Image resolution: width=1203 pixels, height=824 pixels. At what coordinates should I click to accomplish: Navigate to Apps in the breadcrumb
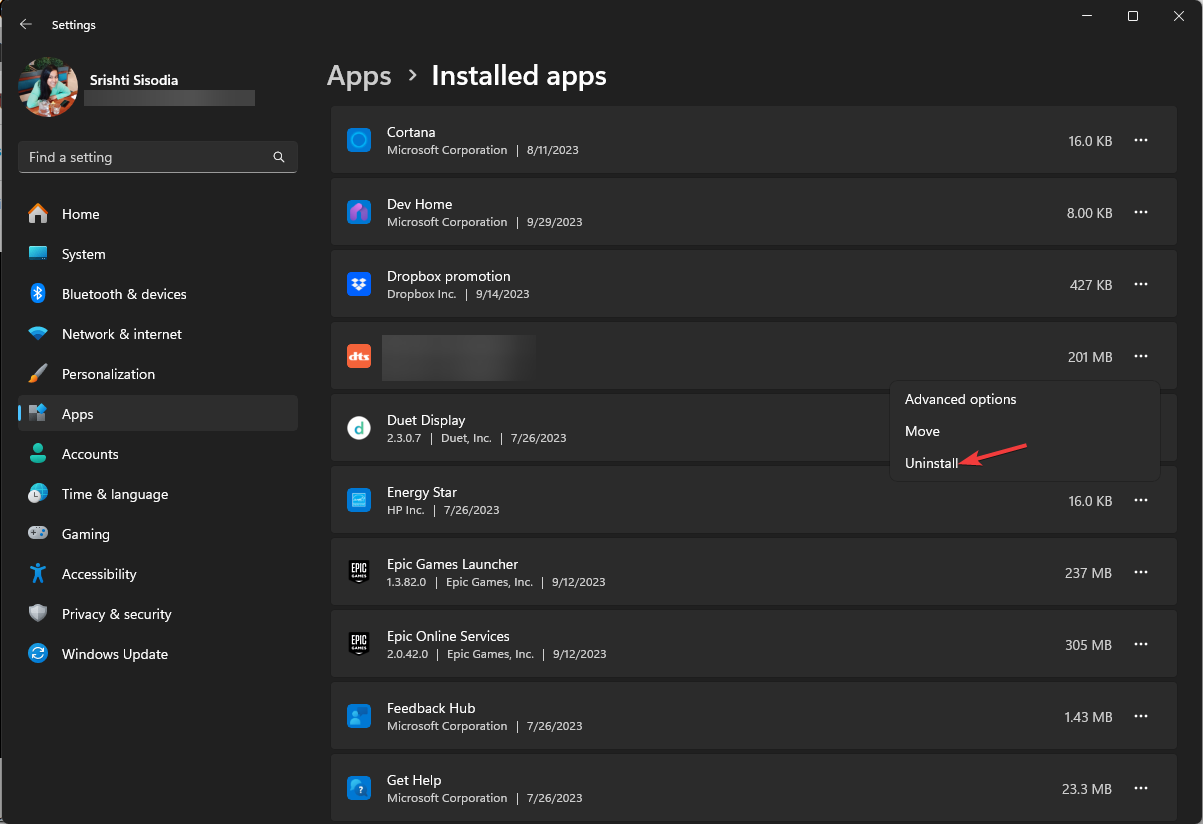(x=359, y=76)
